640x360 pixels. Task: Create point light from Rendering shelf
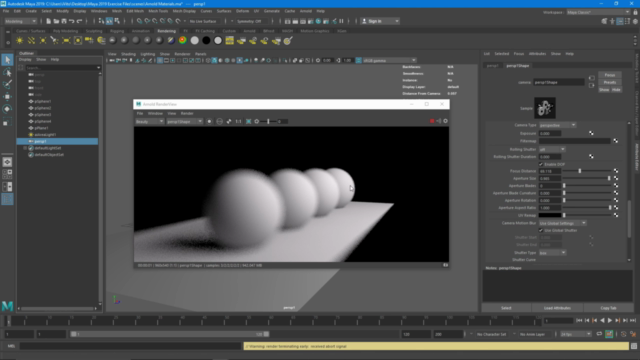pos(43,40)
